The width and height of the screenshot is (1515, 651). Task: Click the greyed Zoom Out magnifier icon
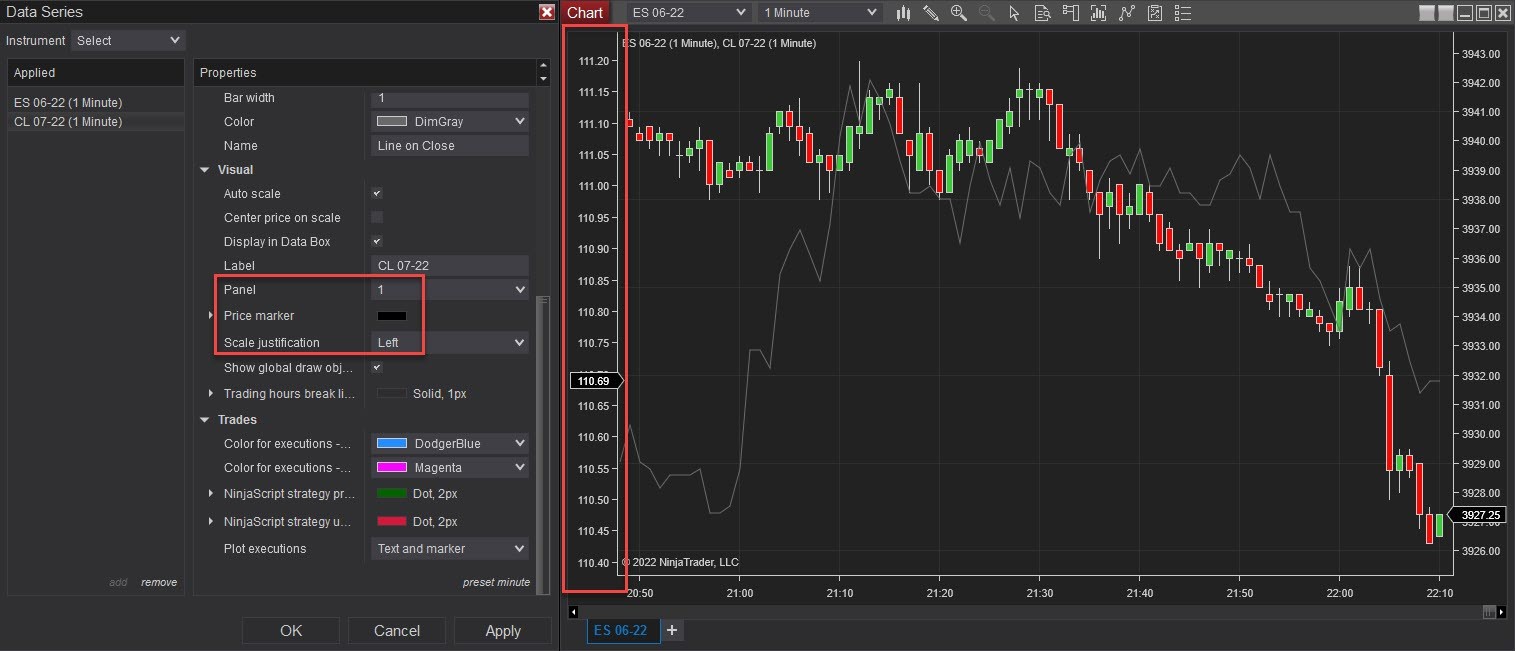click(x=987, y=13)
